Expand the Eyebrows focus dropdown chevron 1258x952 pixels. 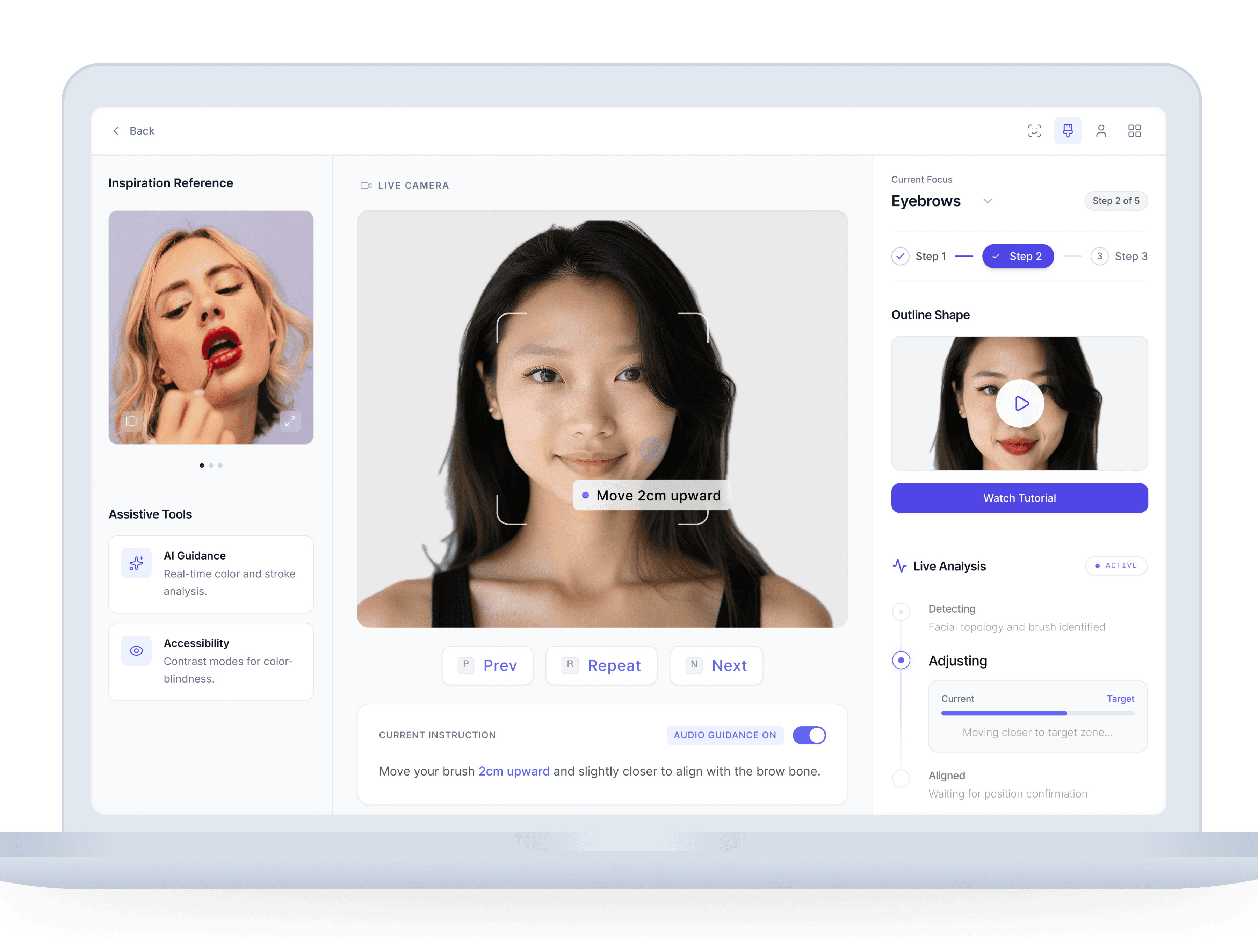click(988, 201)
